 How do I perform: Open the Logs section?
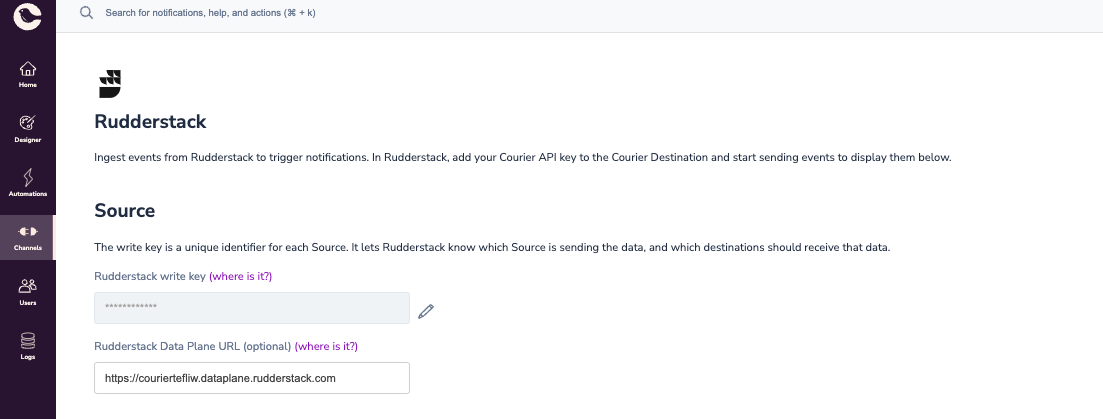pyautogui.click(x=27, y=346)
